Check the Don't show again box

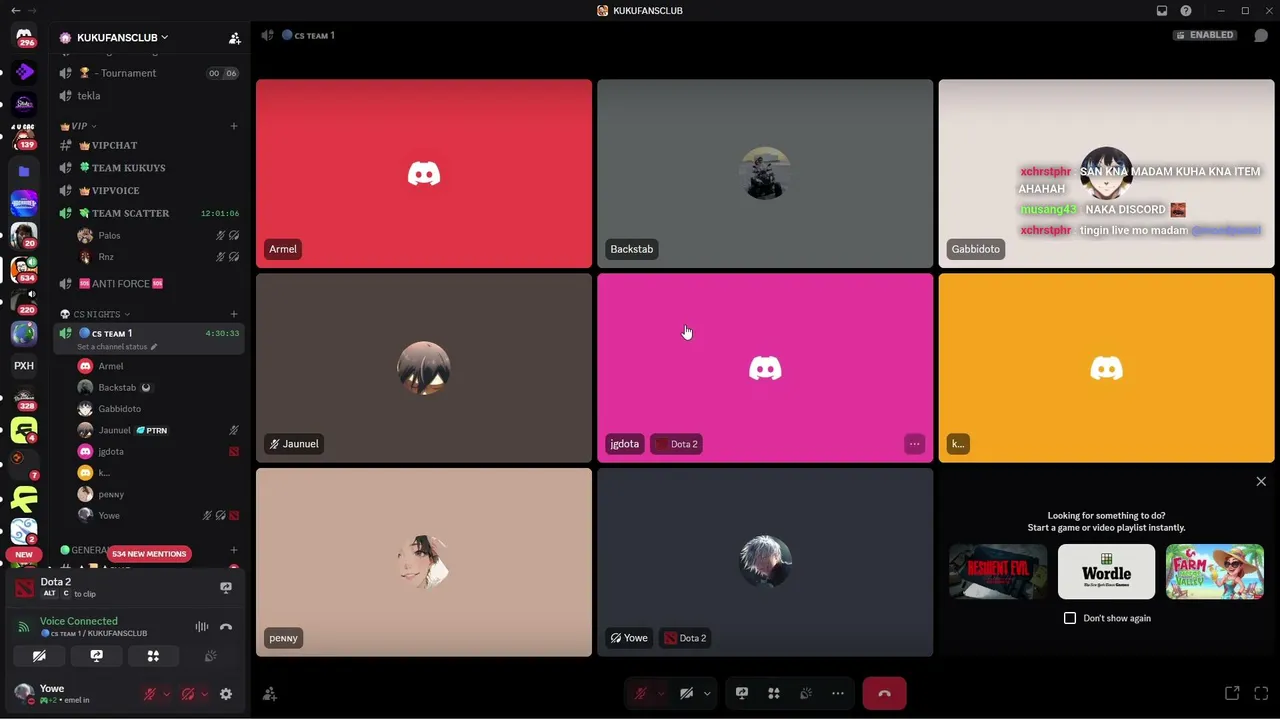(x=1070, y=618)
